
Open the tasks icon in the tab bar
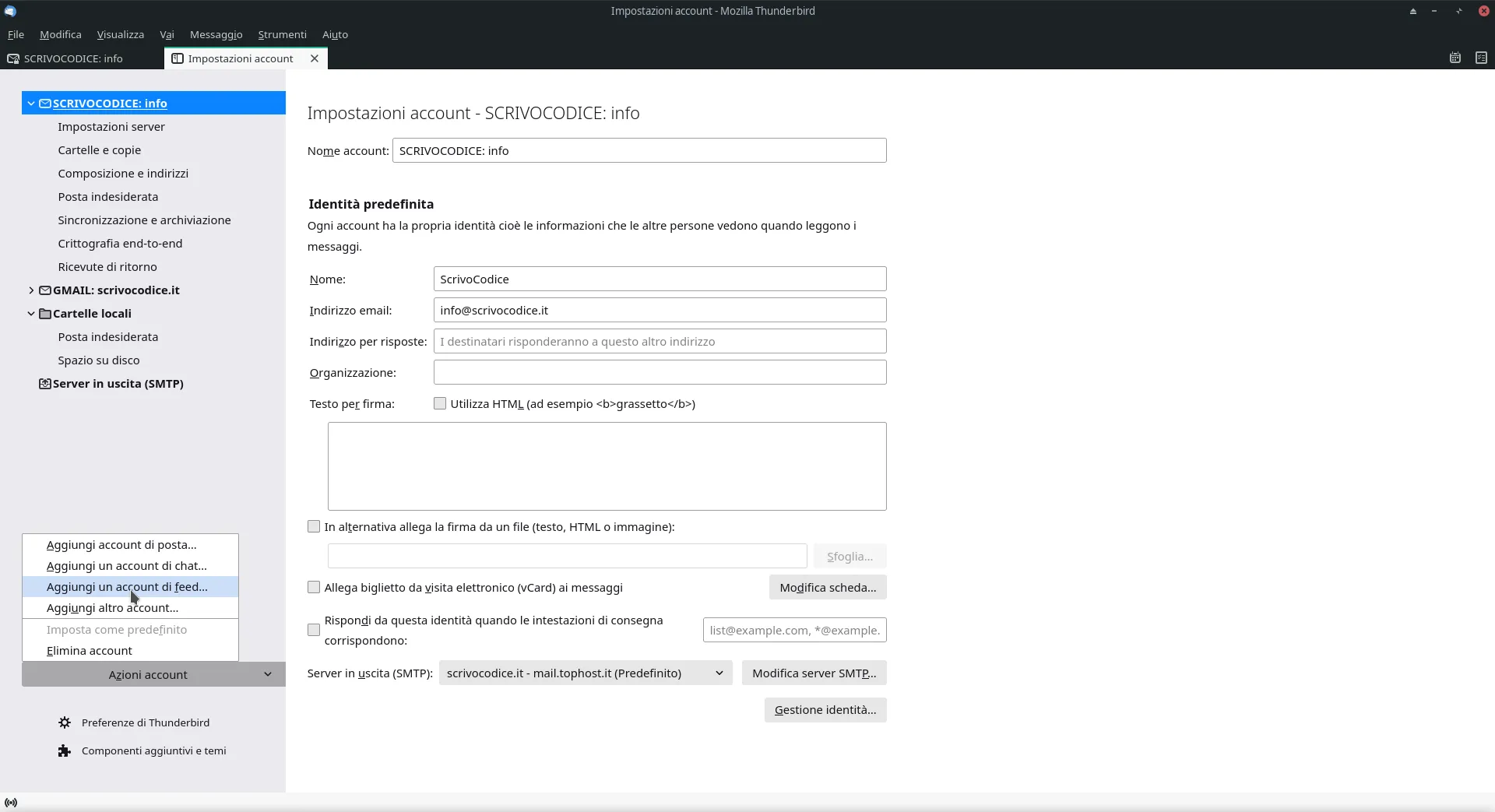coord(1481,58)
